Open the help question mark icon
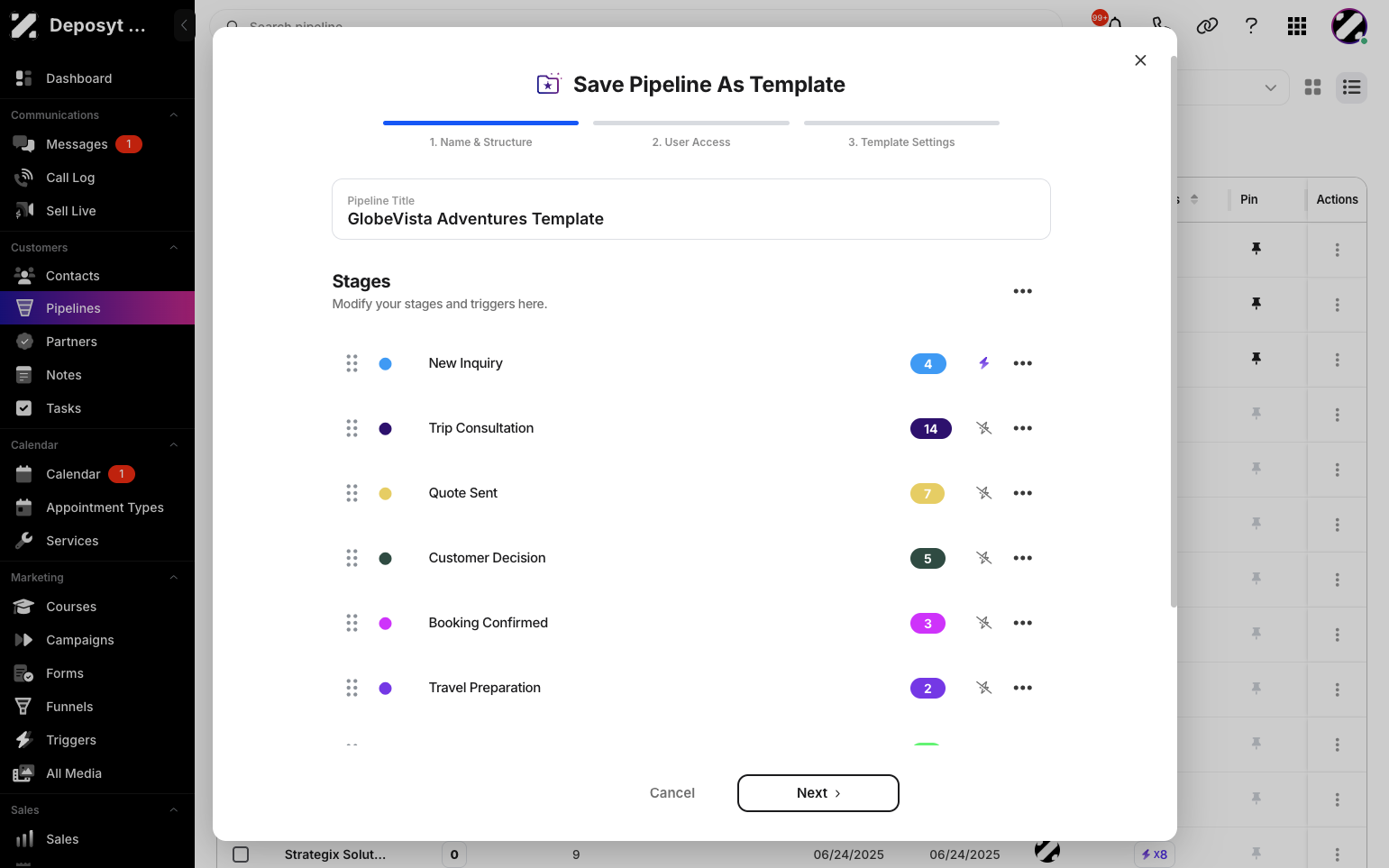 1251,26
